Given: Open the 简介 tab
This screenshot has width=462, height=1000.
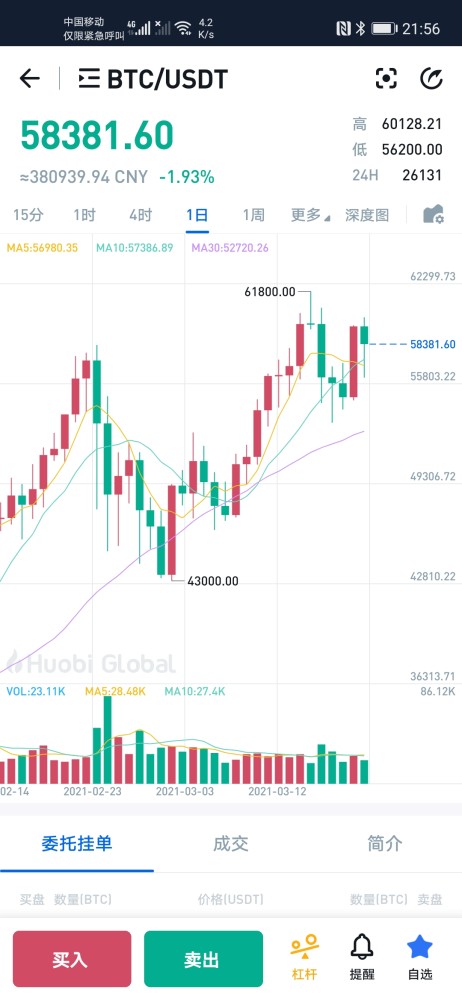Looking at the screenshot, I should point(385,844).
